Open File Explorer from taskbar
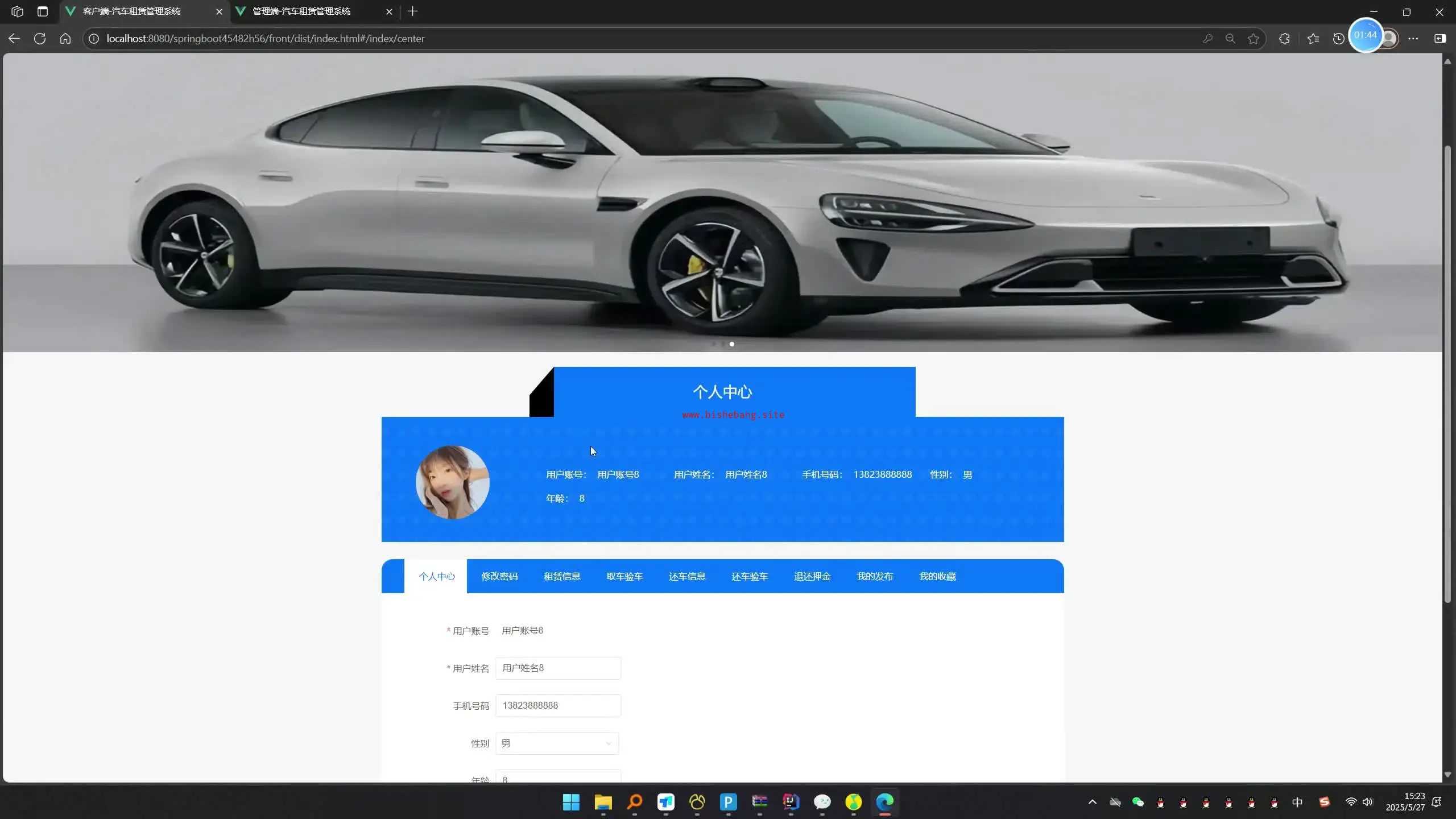This screenshot has width=1456, height=819. pyautogui.click(x=603, y=802)
